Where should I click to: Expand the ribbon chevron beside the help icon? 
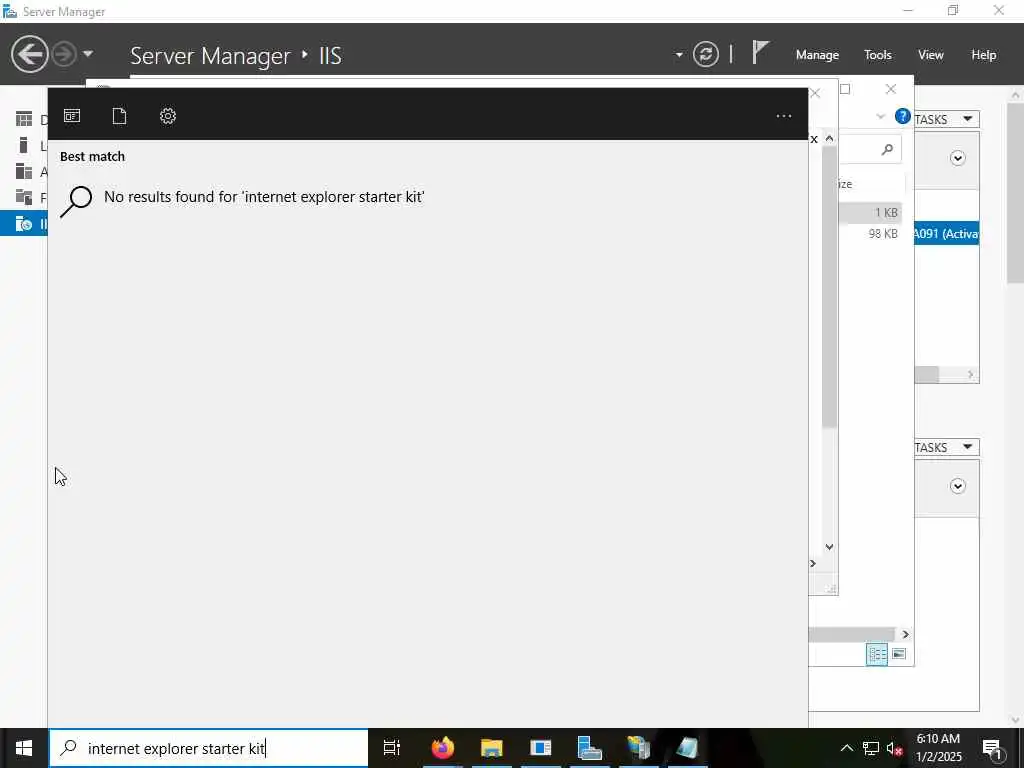(880, 117)
